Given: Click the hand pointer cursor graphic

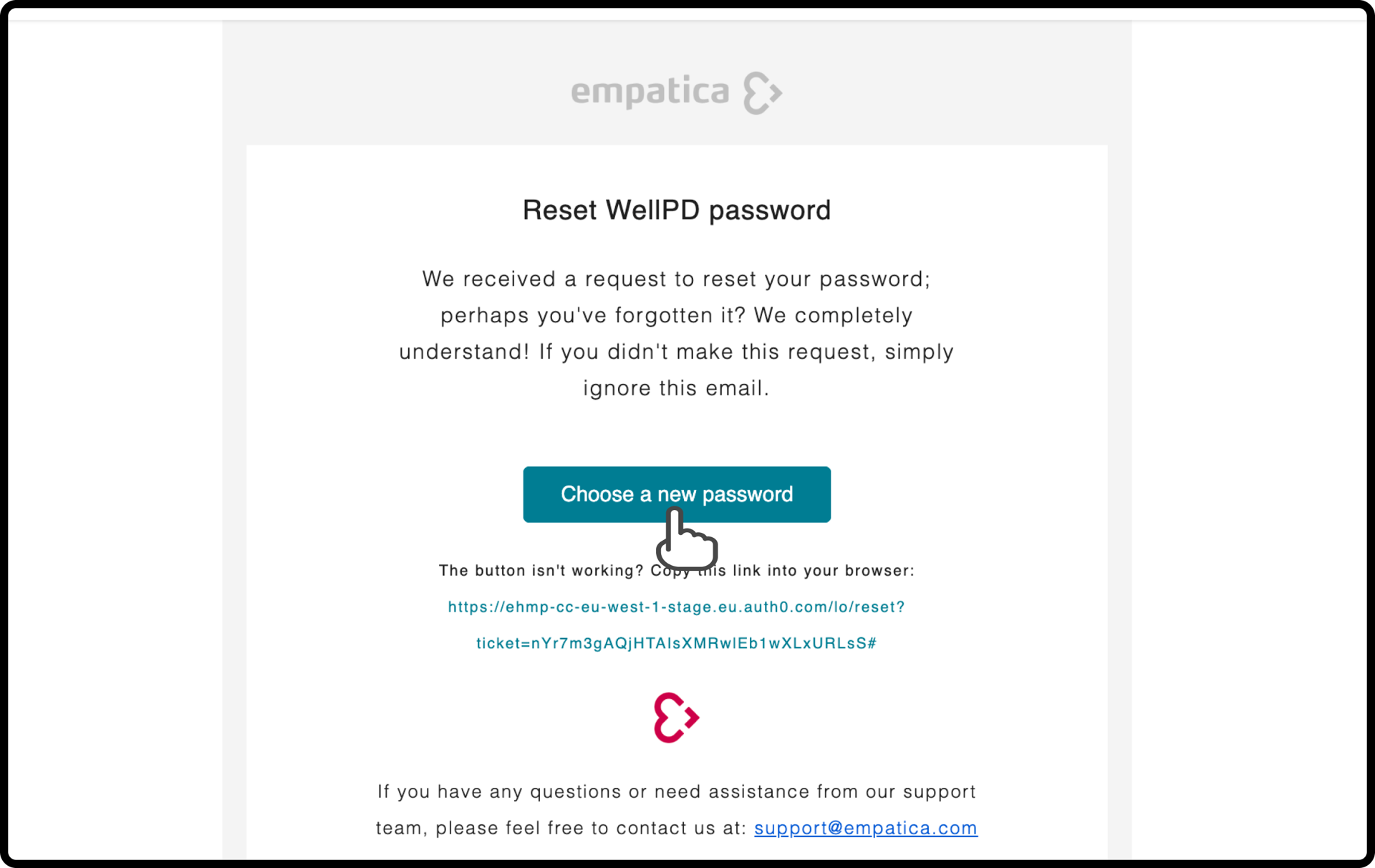Looking at the screenshot, I should [686, 539].
